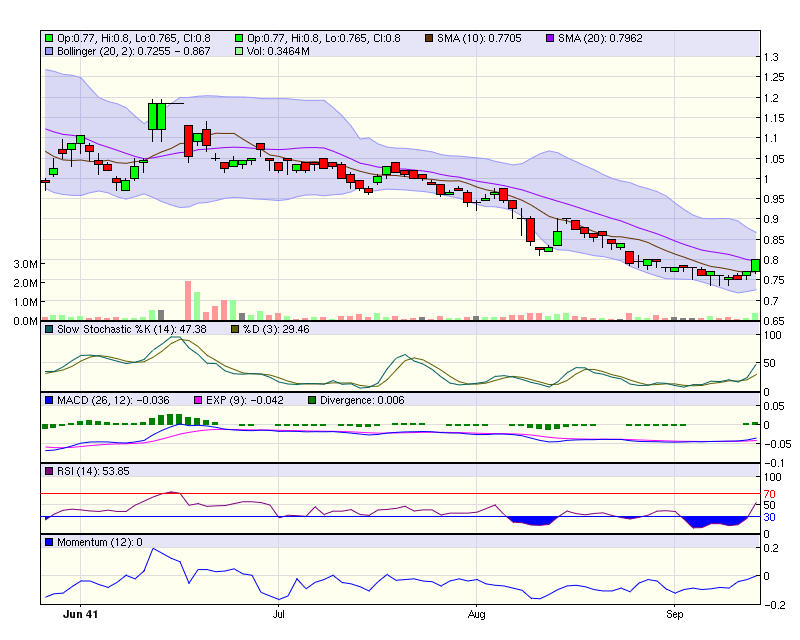Select Slow Stochastic %K (14): 47.38 label
The image size is (800, 640).
point(132,329)
